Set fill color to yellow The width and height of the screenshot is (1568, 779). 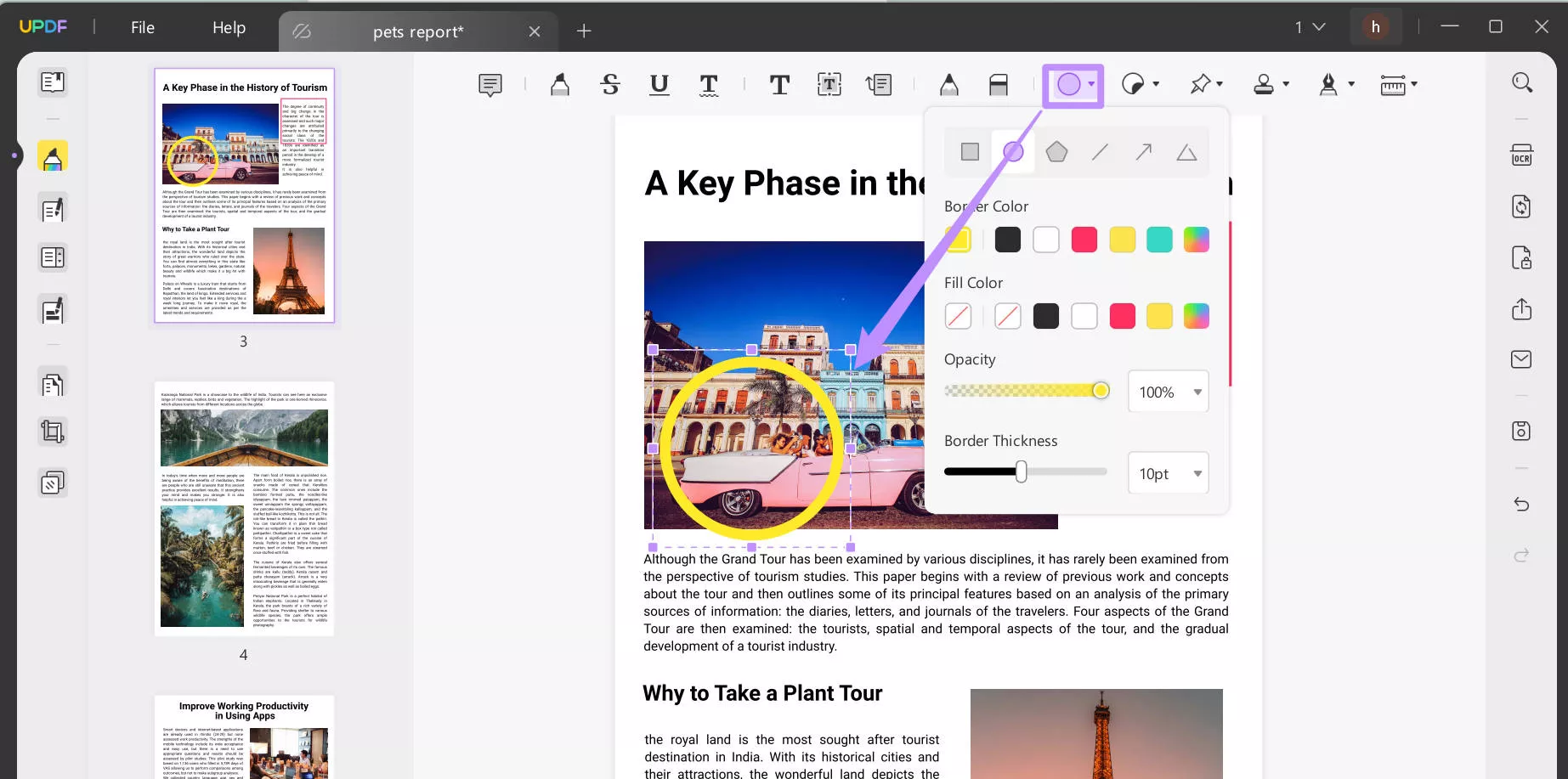[1159, 316]
